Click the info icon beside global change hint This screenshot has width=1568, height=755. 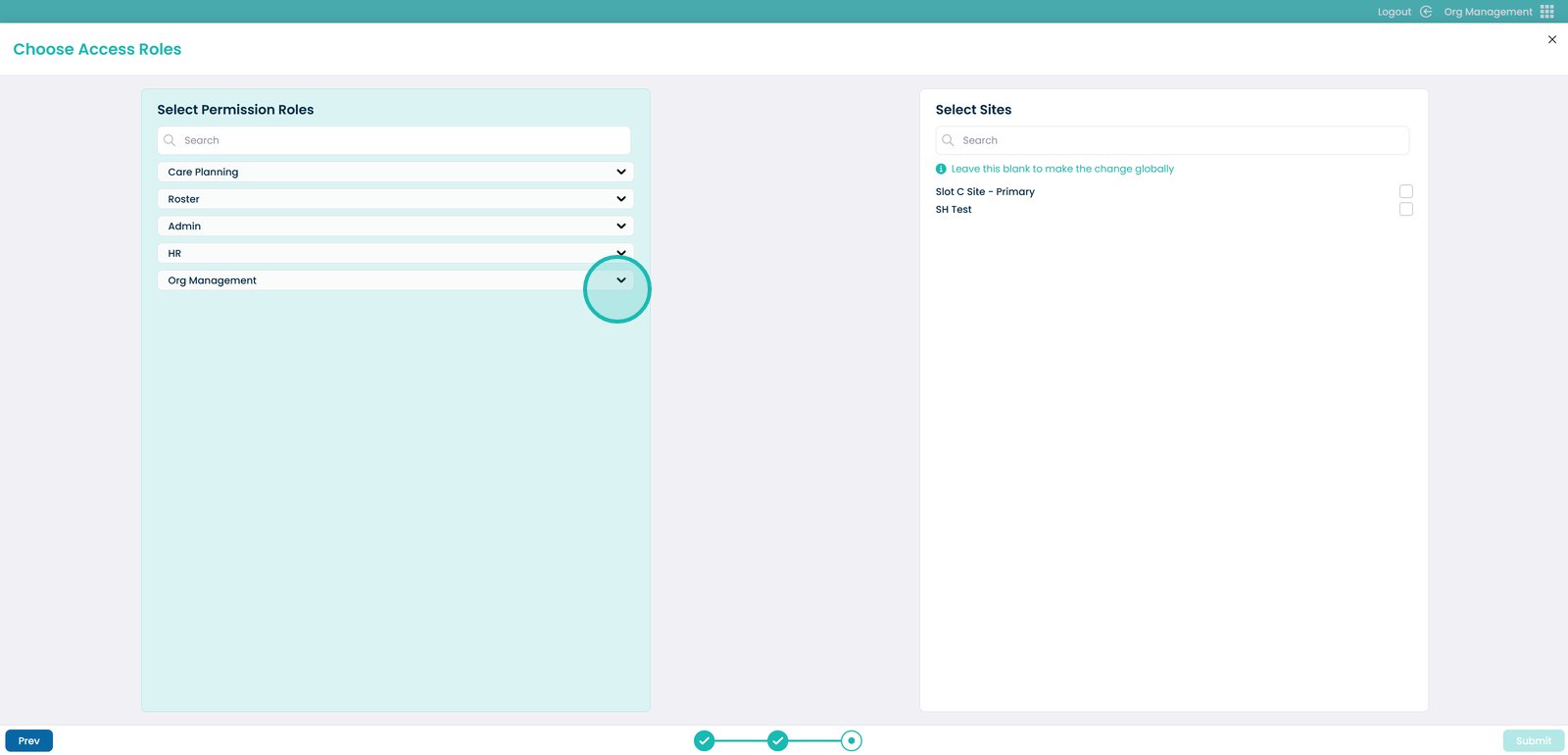(x=941, y=169)
